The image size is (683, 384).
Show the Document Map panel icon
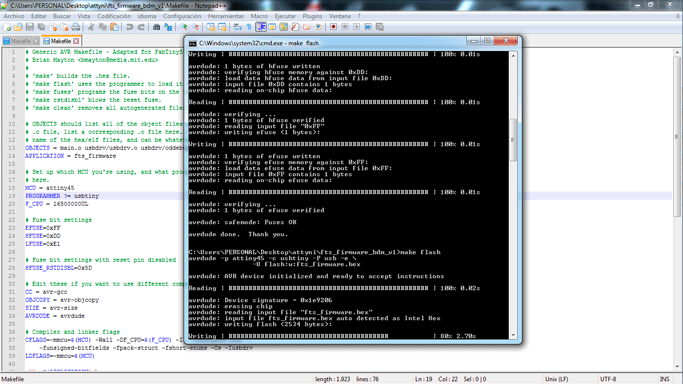click(284, 27)
